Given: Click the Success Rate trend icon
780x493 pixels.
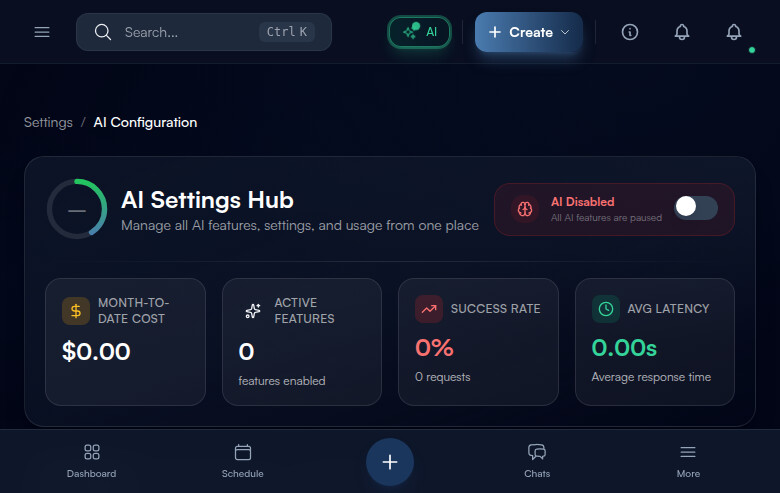Looking at the screenshot, I should pos(429,309).
